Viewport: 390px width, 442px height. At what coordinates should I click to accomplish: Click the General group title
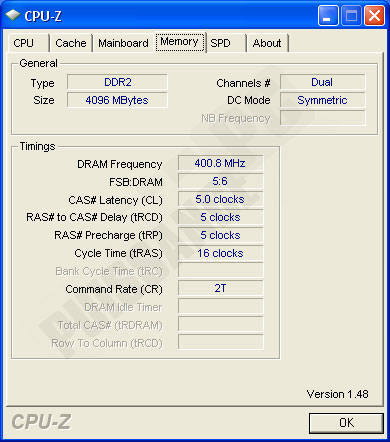pyautogui.click(x=38, y=63)
